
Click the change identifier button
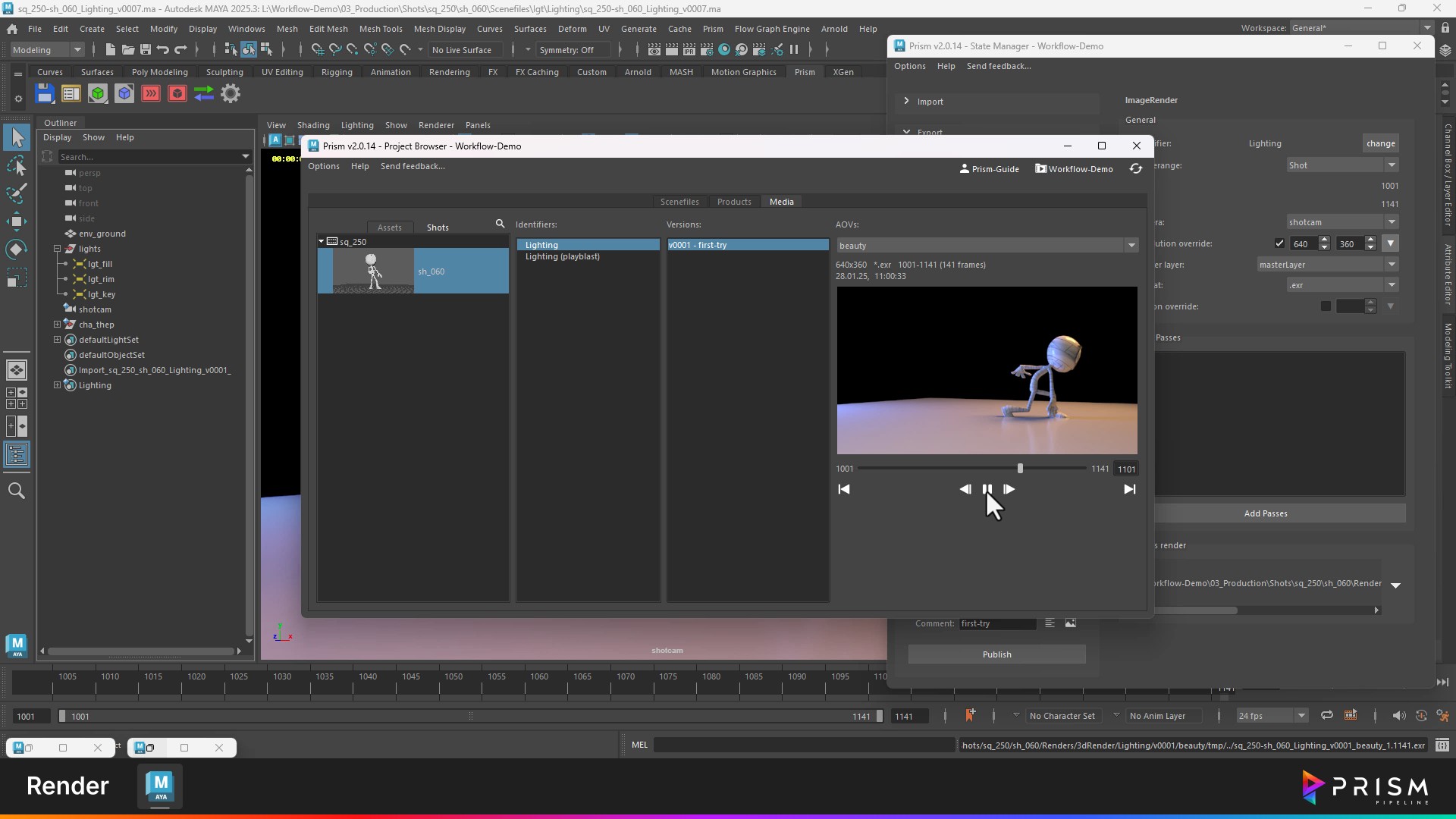coord(1380,143)
